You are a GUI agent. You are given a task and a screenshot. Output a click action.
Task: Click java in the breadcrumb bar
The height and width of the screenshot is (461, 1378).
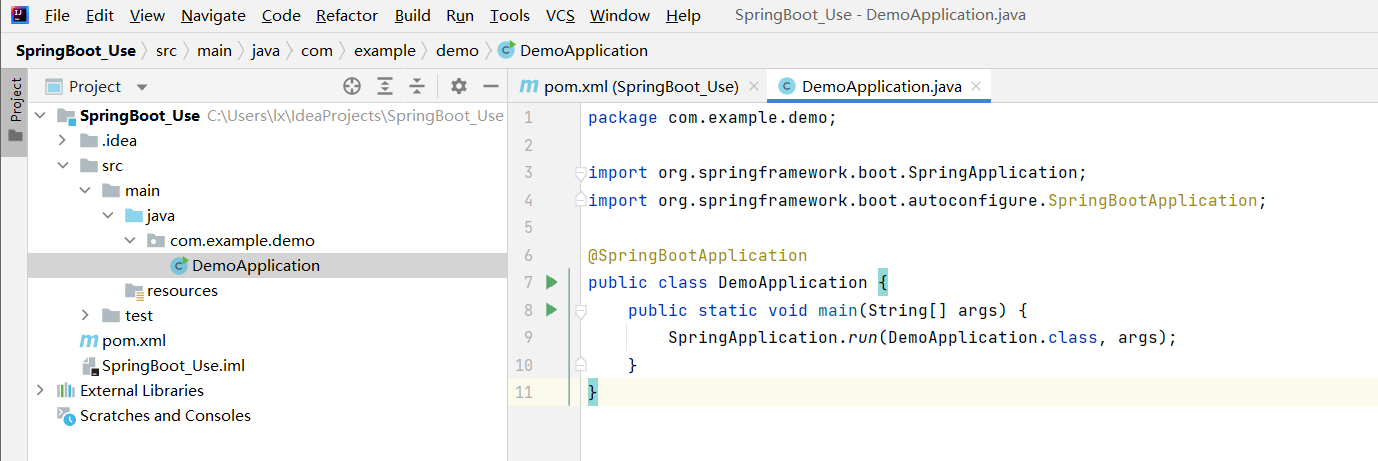click(x=266, y=50)
